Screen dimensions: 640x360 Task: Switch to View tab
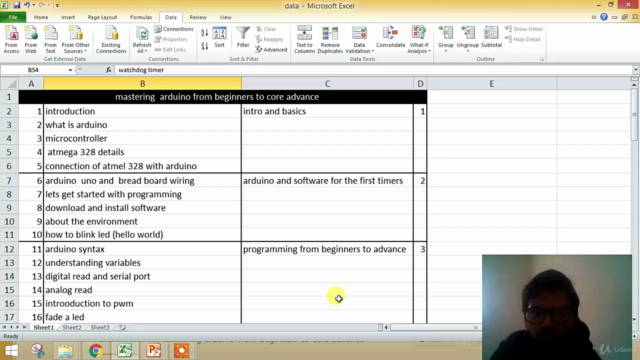tap(225, 17)
